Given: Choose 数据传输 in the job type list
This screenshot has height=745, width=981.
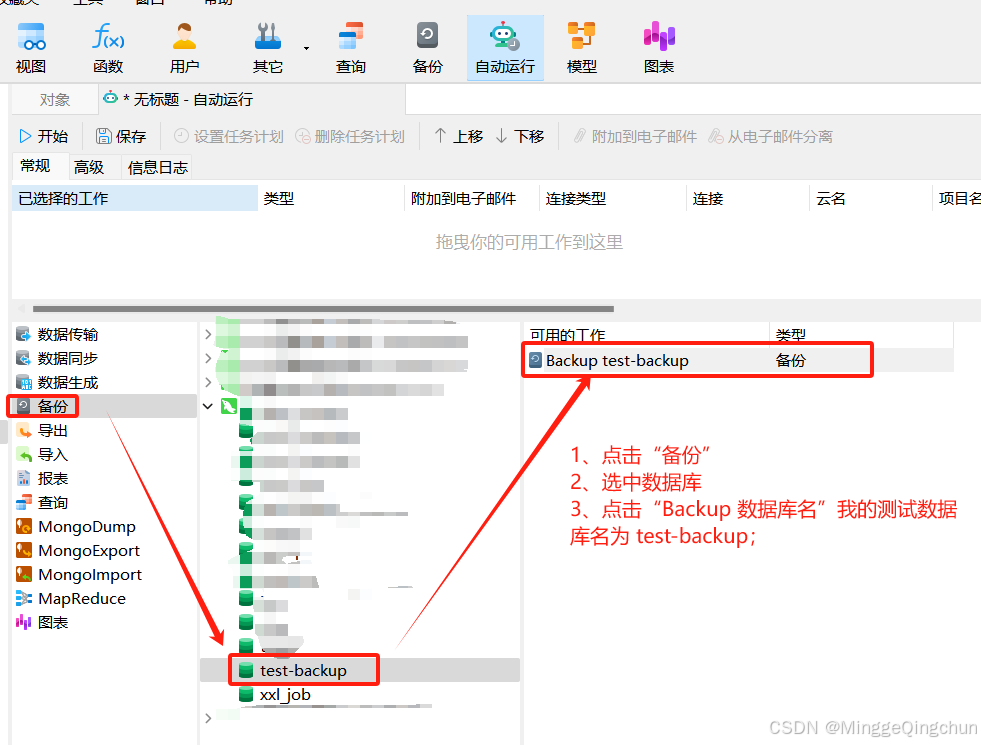Looking at the screenshot, I should [67, 335].
